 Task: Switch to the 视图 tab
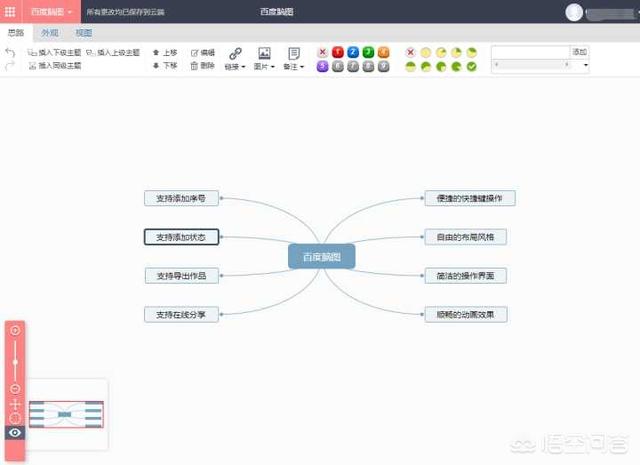[x=84, y=33]
